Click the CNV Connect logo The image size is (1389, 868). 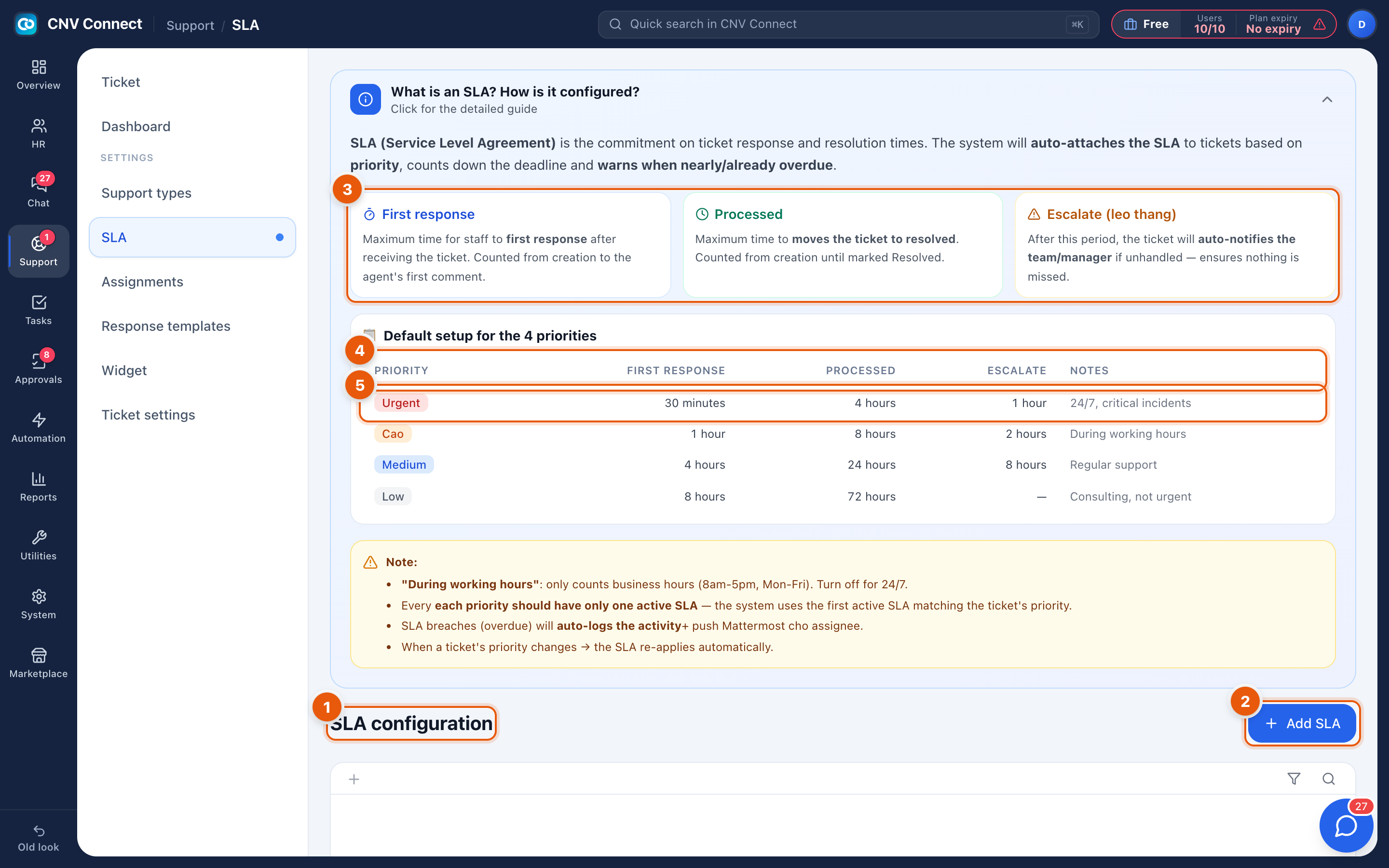click(26, 24)
